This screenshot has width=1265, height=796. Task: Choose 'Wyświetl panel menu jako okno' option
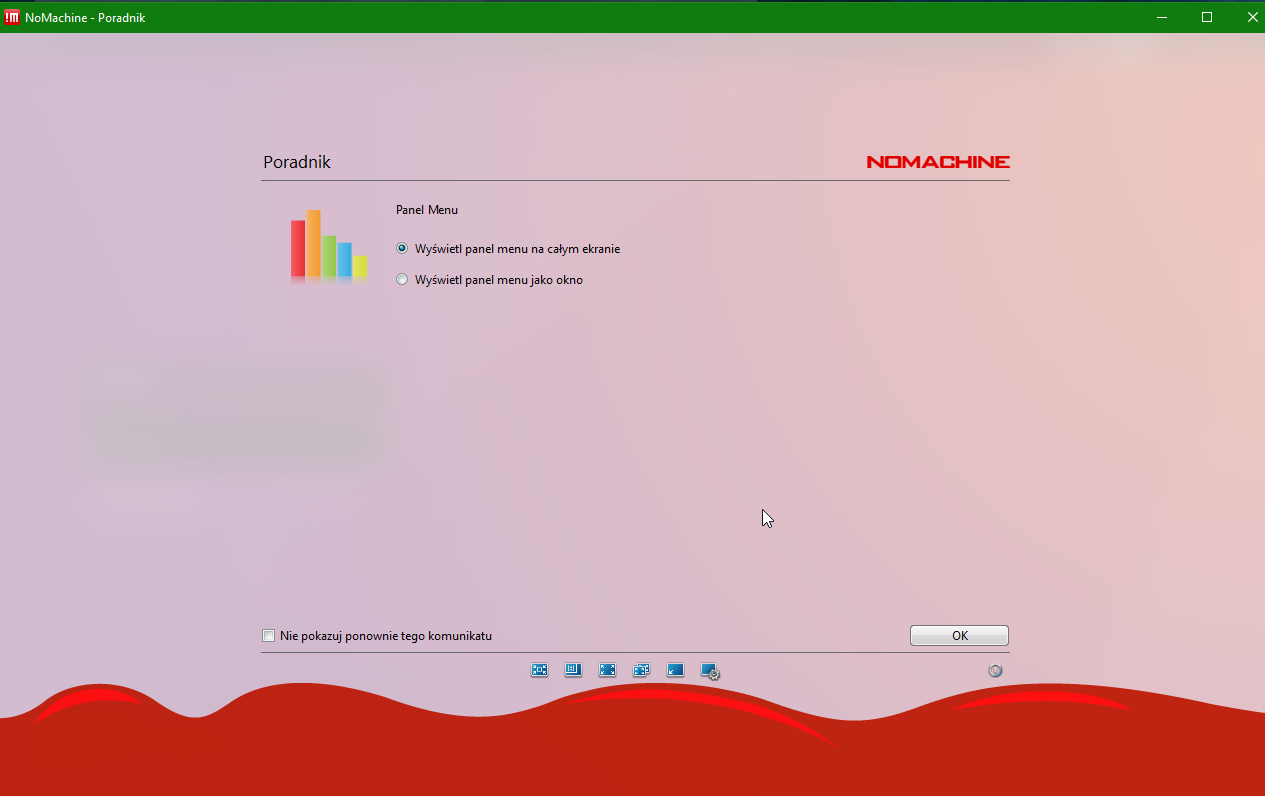click(x=402, y=280)
